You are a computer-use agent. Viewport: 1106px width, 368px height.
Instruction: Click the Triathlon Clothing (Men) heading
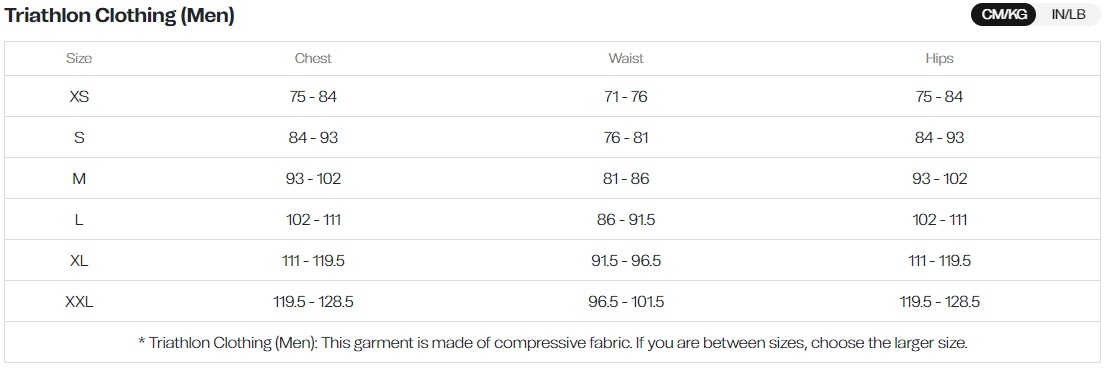coord(119,16)
